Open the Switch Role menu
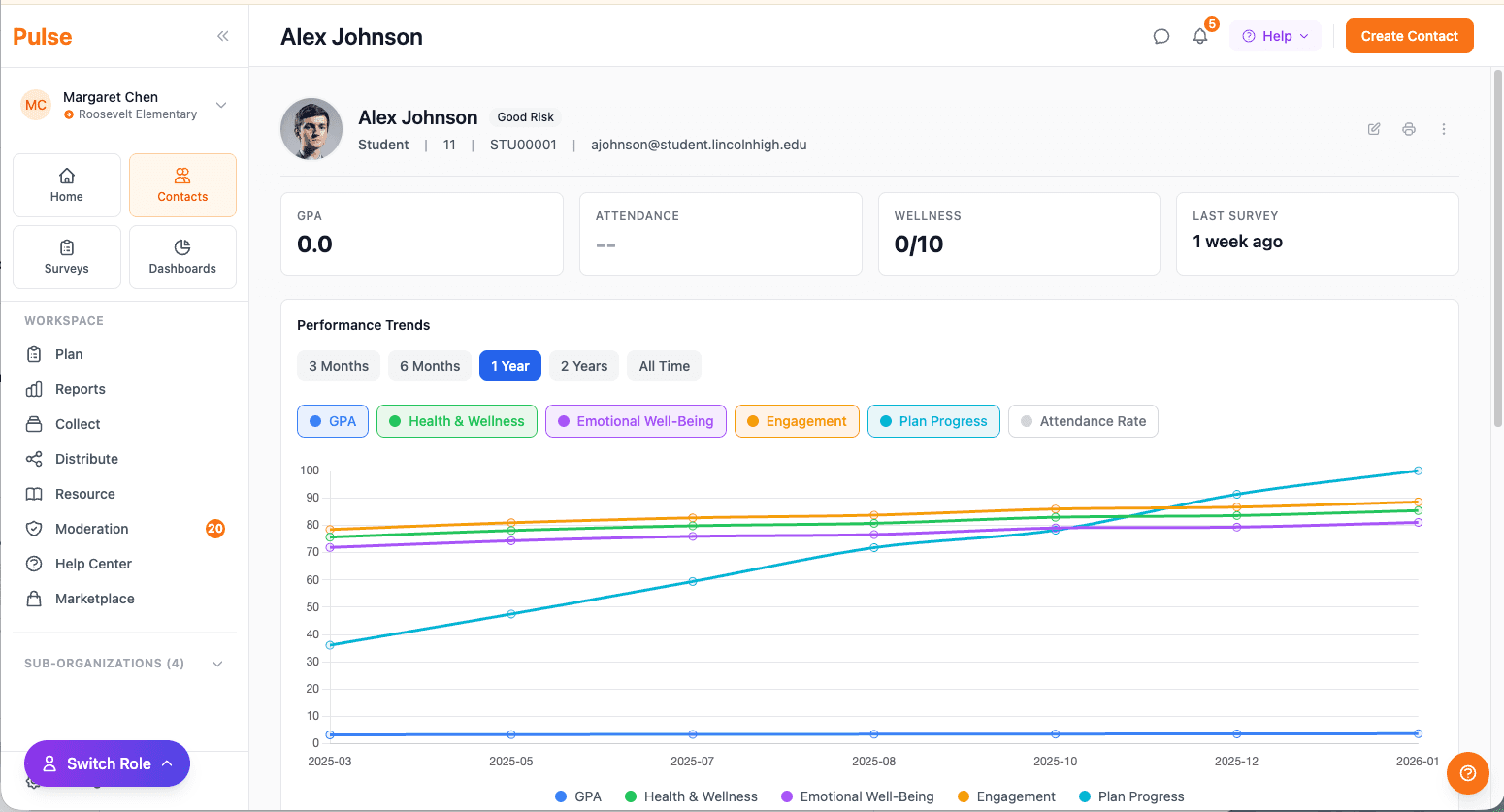The height and width of the screenshot is (812, 1504). pos(107,763)
